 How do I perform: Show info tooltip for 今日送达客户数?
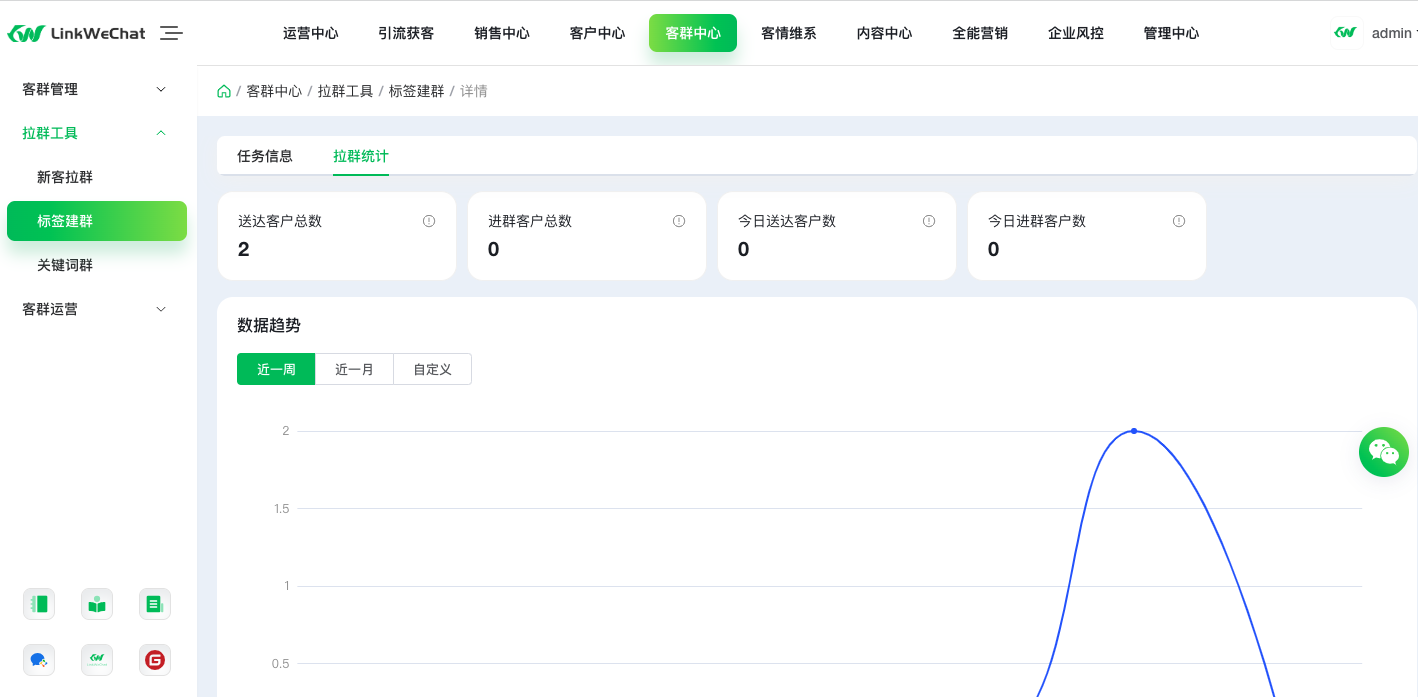coord(929,221)
